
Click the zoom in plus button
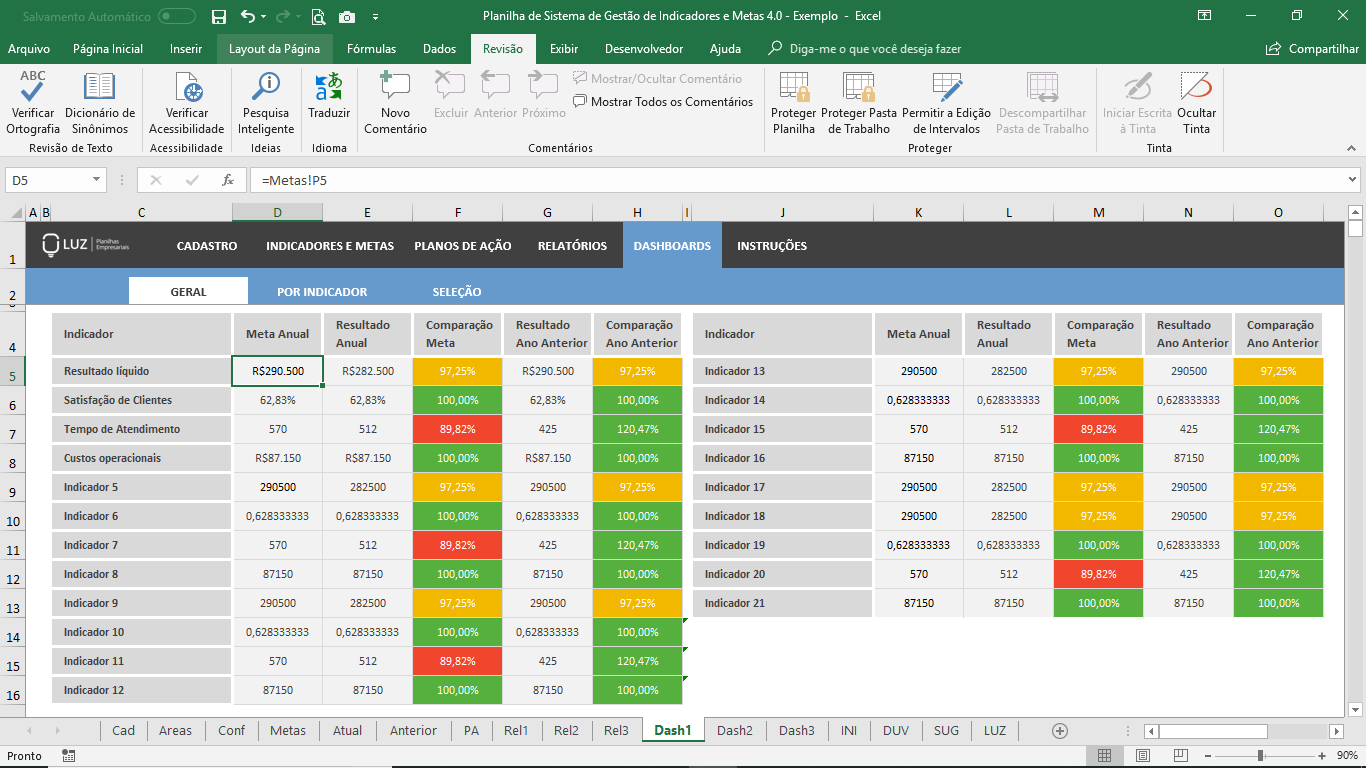tap(1323, 756)
